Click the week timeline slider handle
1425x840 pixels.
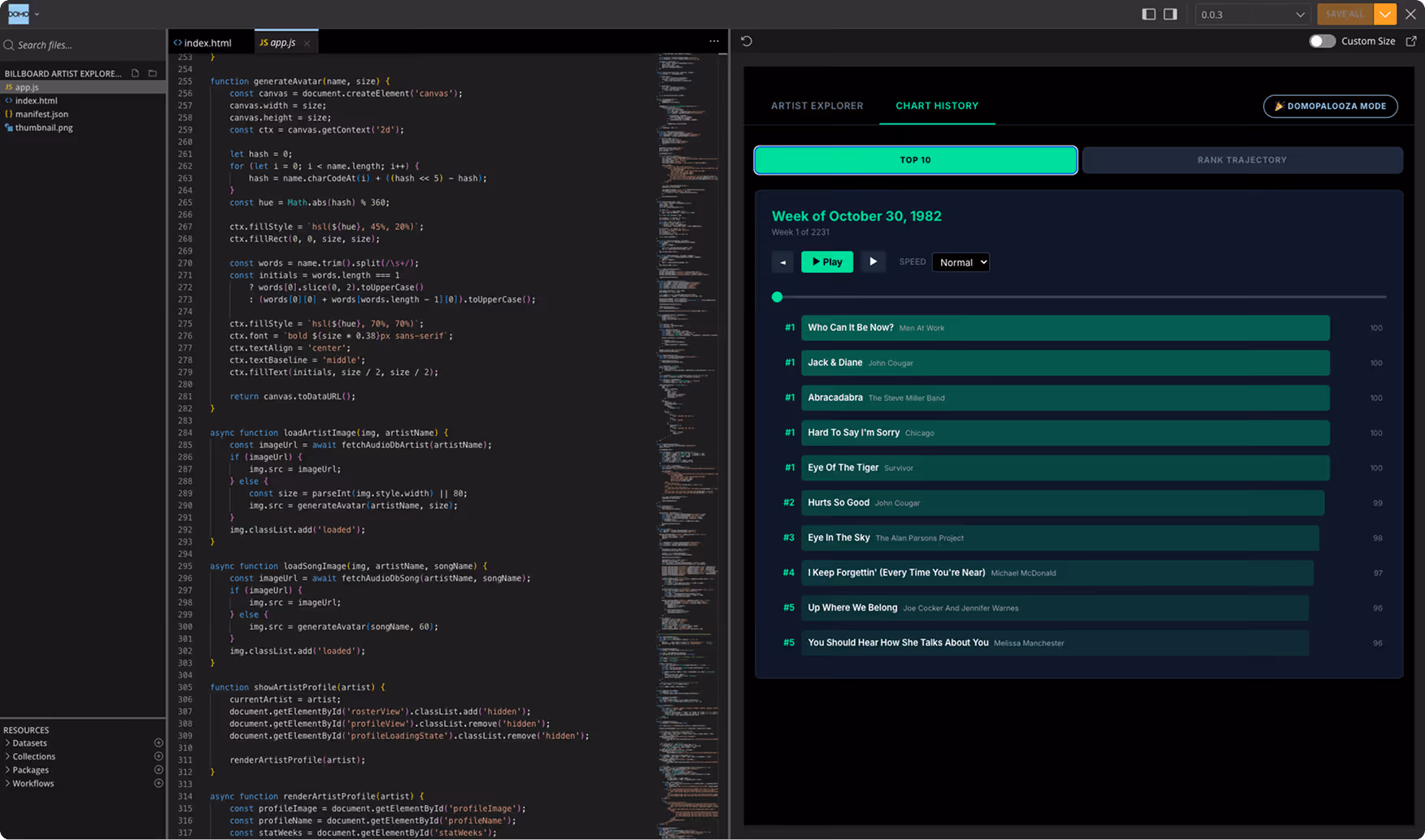(x=777, y=297)
